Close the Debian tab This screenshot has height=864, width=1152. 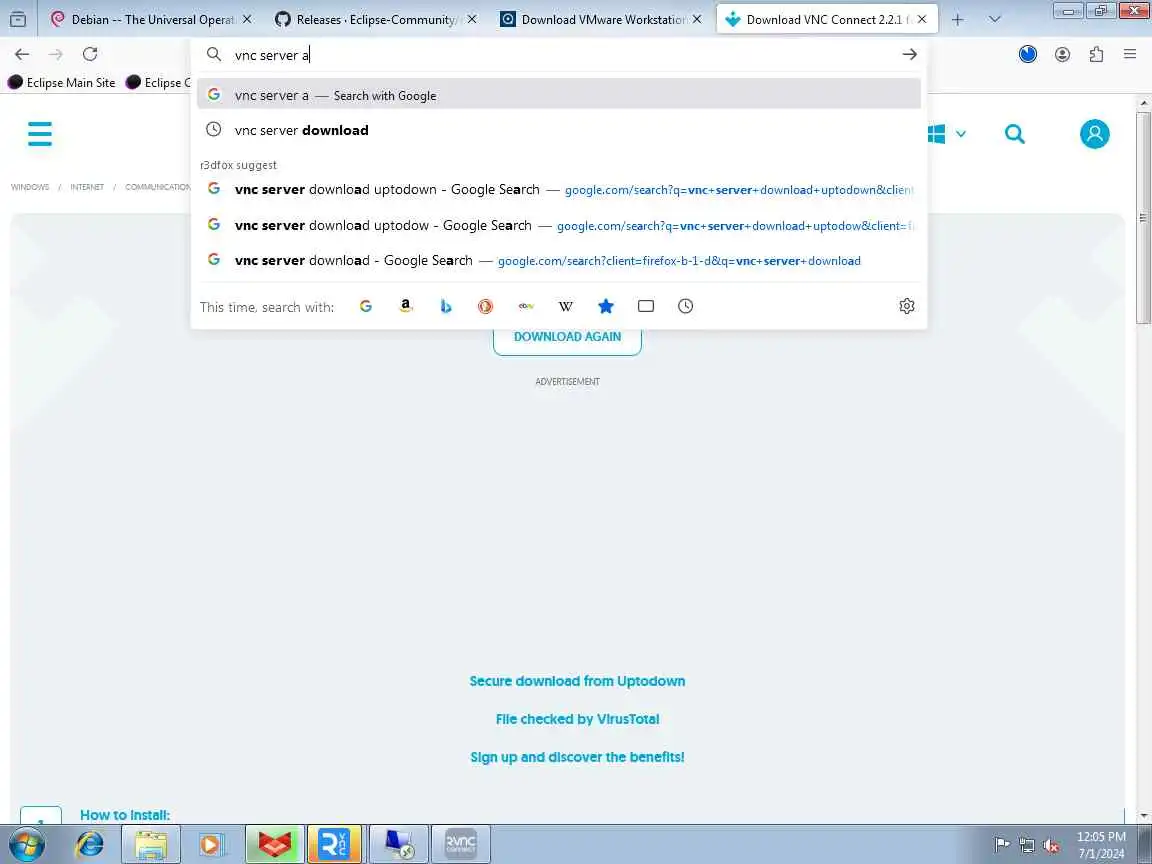pyautogui.click(x=248, y=19)
